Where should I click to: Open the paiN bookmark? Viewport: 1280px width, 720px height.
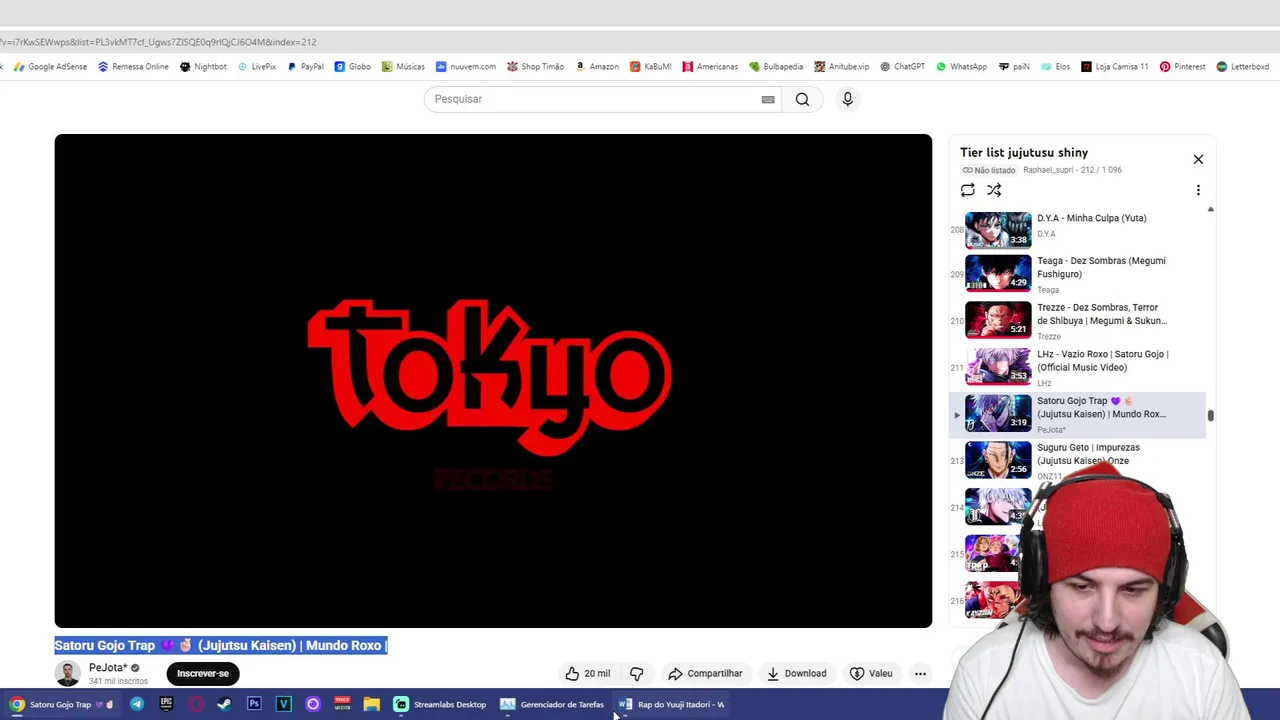coord(1013,67)
